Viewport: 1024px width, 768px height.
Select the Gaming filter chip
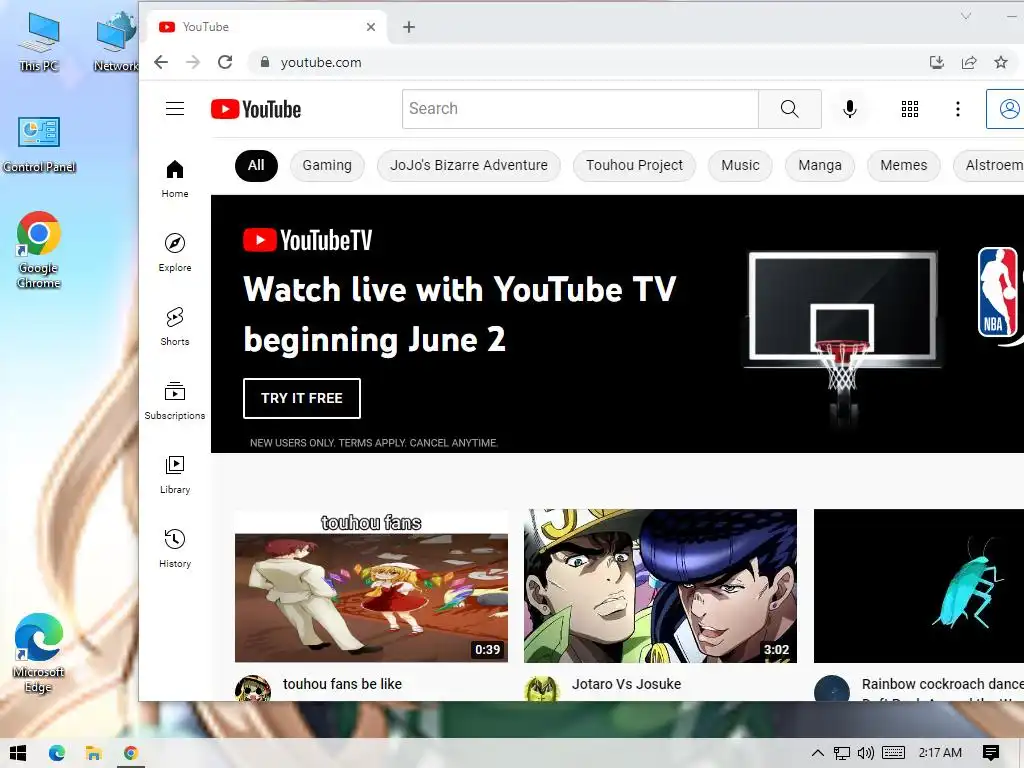pos(327,165)
